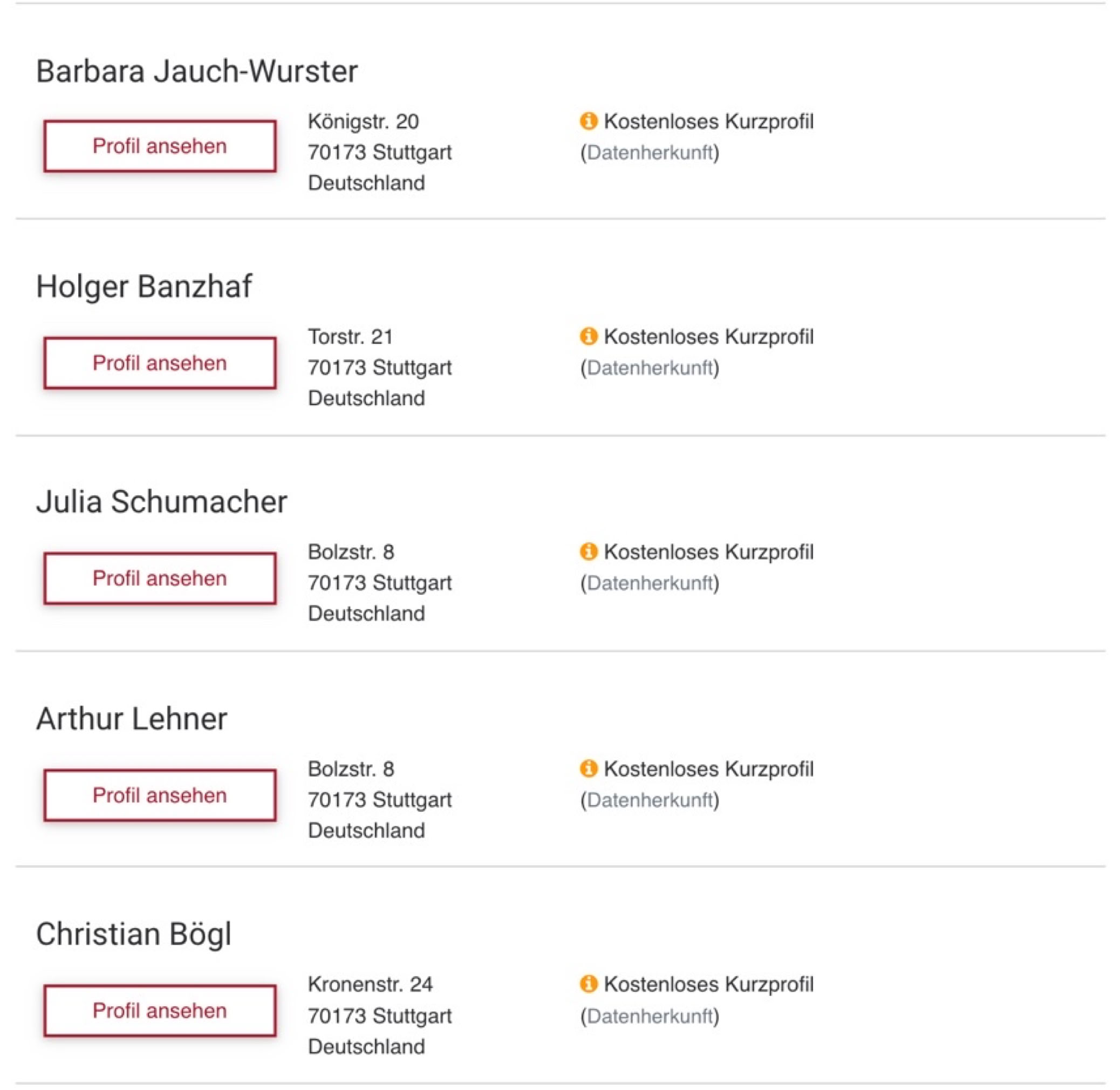Image resolution: width=1120 pixels, height=1090 pixels.
Task: Click Datenherkunft link in Christian Bögl's entry
Action: (x=650, y=1016)
